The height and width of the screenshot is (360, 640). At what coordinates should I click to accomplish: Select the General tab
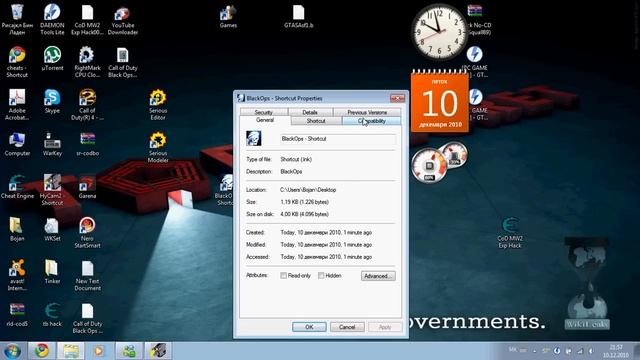[x=265, y=120]
